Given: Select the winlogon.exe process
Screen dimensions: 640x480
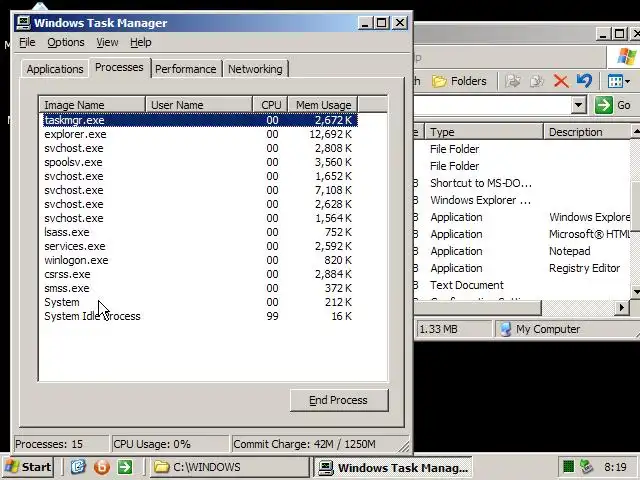Looking at the screenshot, I should coord(200,260).
